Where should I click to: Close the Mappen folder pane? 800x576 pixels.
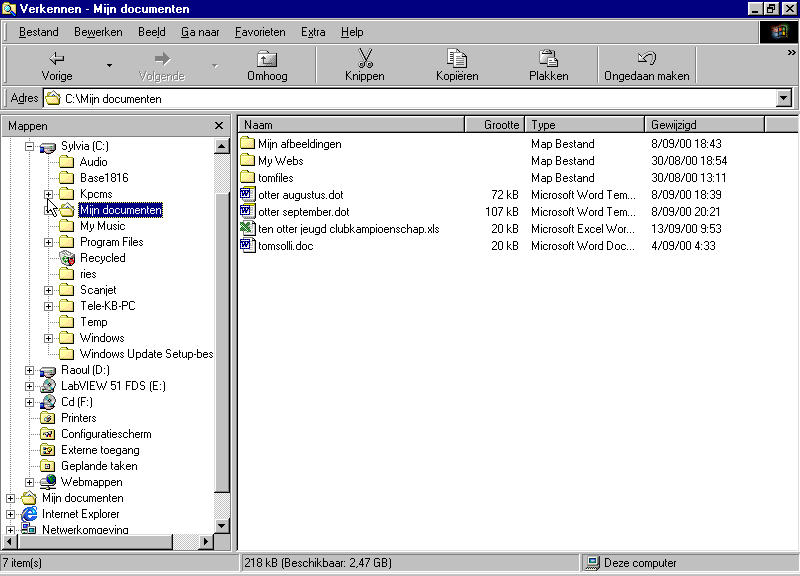coord(219,126)
